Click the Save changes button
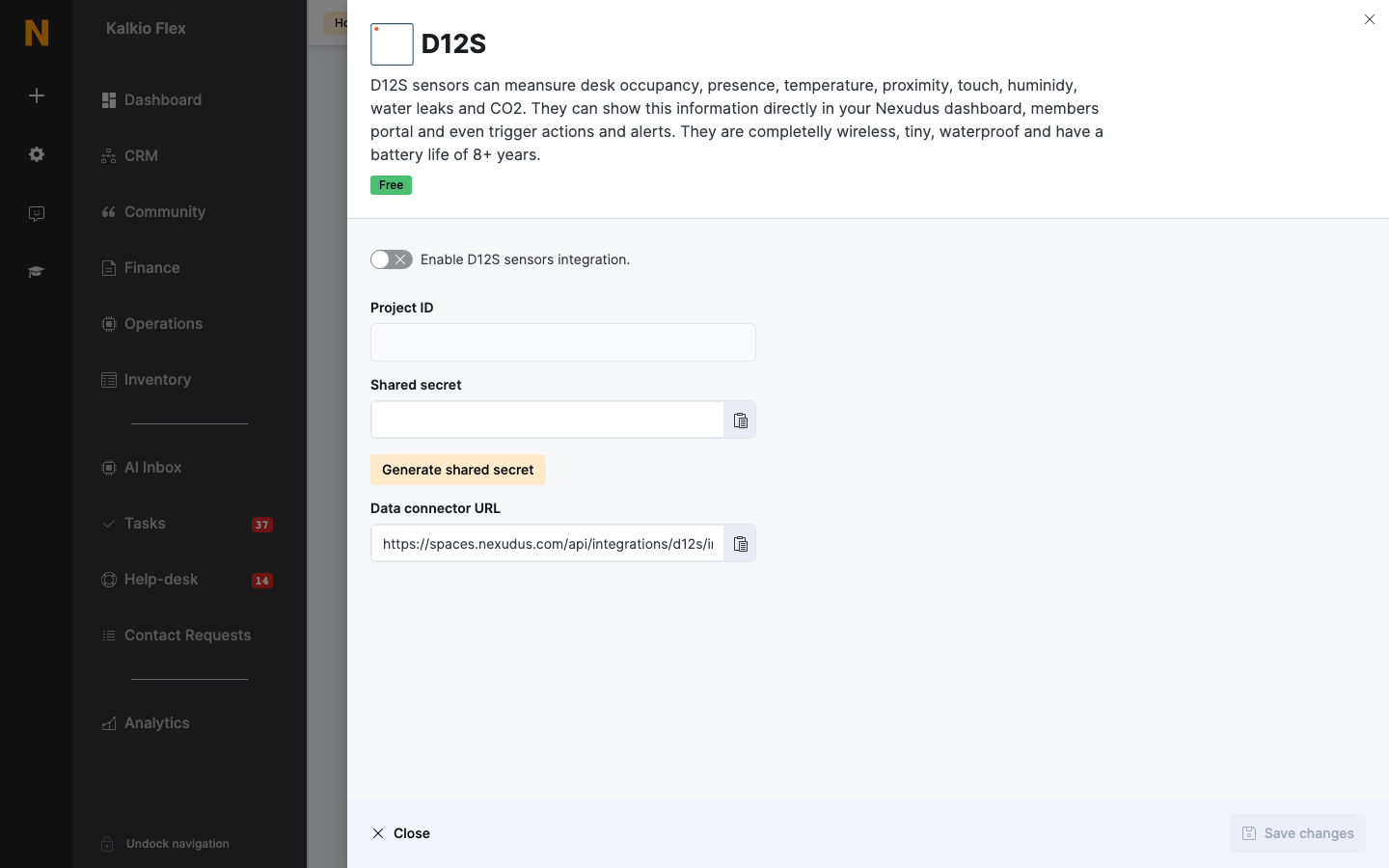Screen dimensions: 1389x868 pos(1297,833)
